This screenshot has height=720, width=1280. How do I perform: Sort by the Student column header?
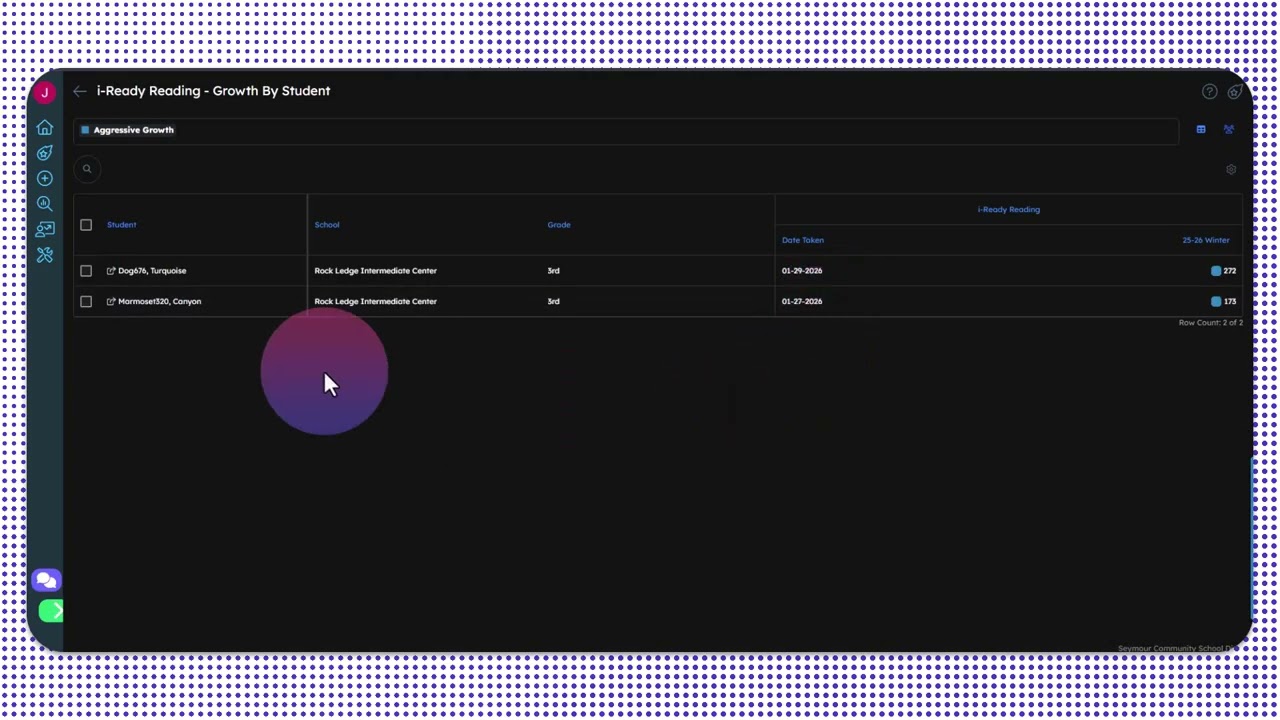coord(122,225)
